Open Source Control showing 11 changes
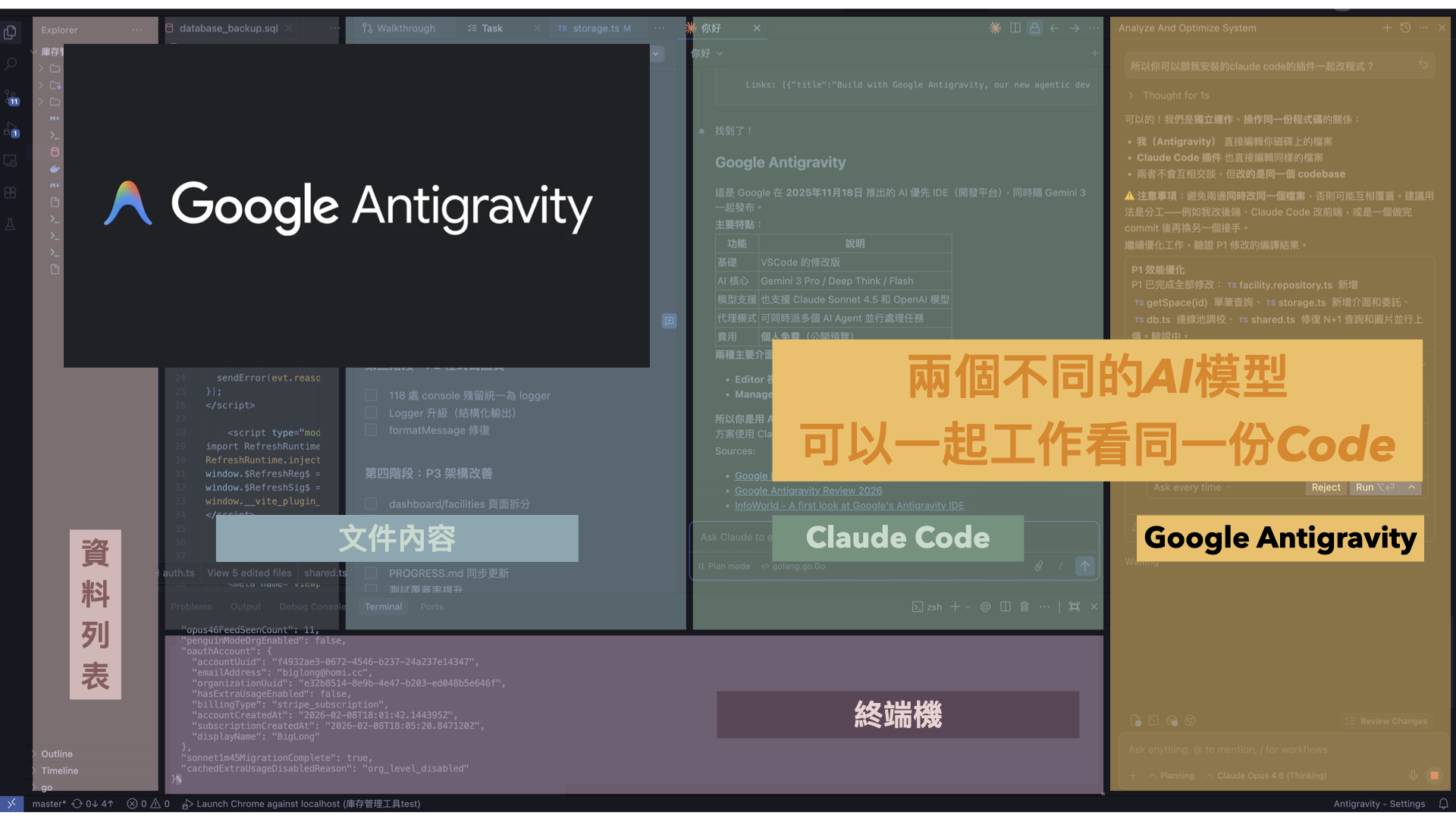Viewport: 1456px width, 819px height. pos(11,97)
